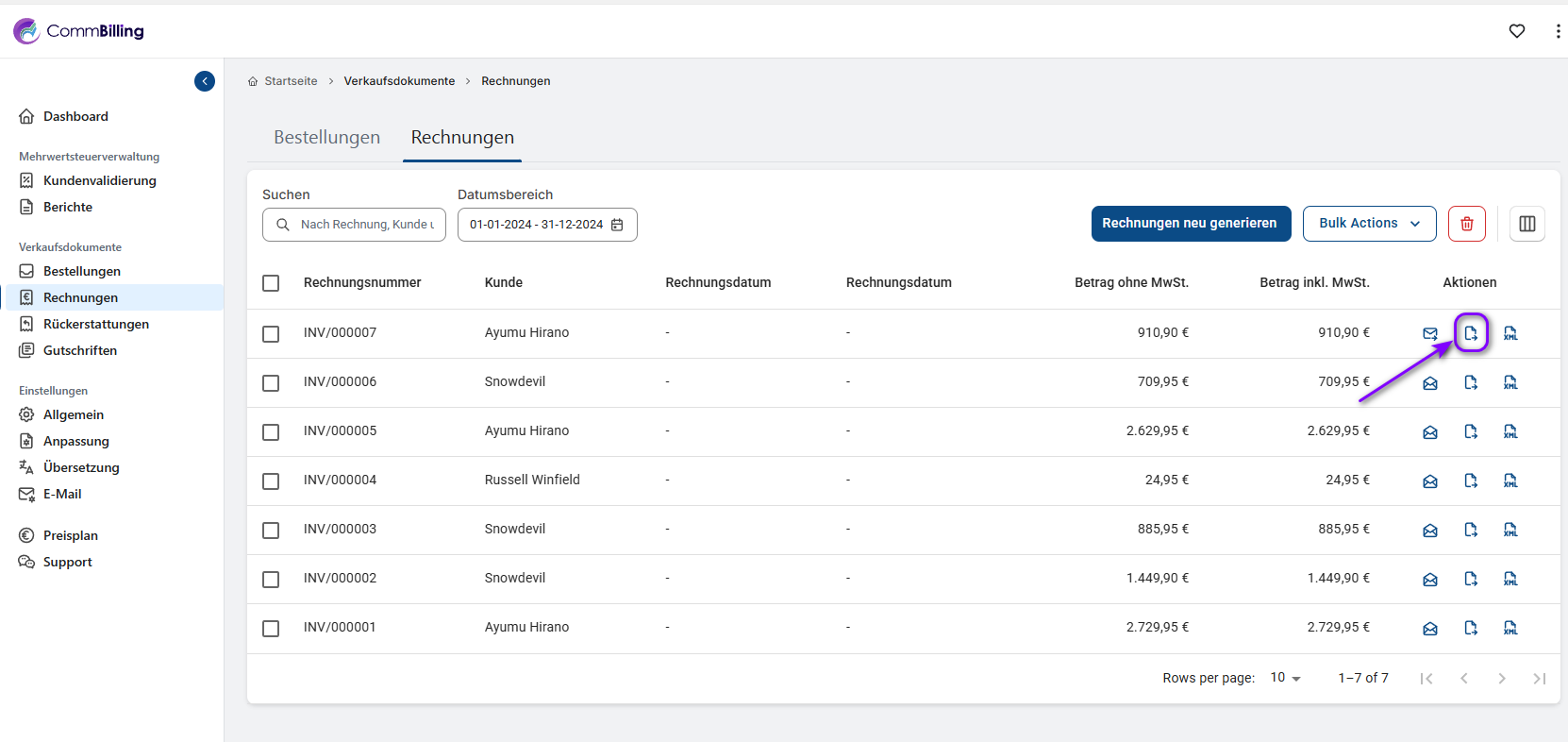Open Rückerstattungen in the sidebar
Image resolution: width=1568 pixels, height=742 pixels.
pos(95,324)
